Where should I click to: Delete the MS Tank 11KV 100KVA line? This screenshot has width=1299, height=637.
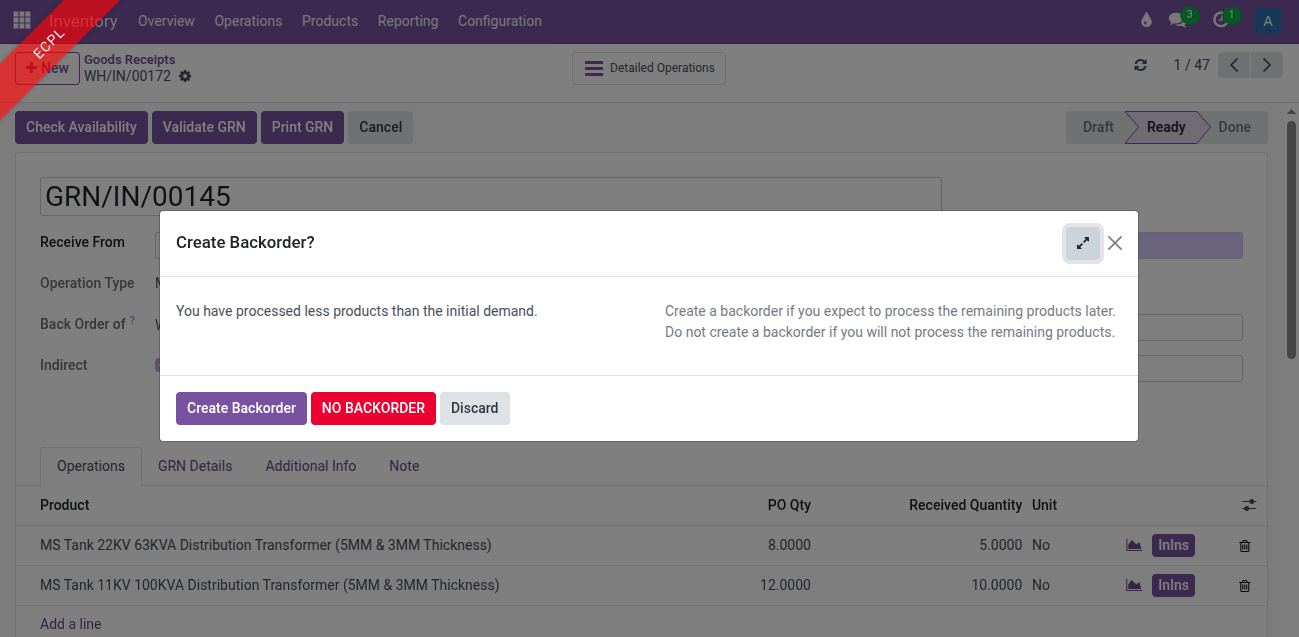click(1244, 586)
